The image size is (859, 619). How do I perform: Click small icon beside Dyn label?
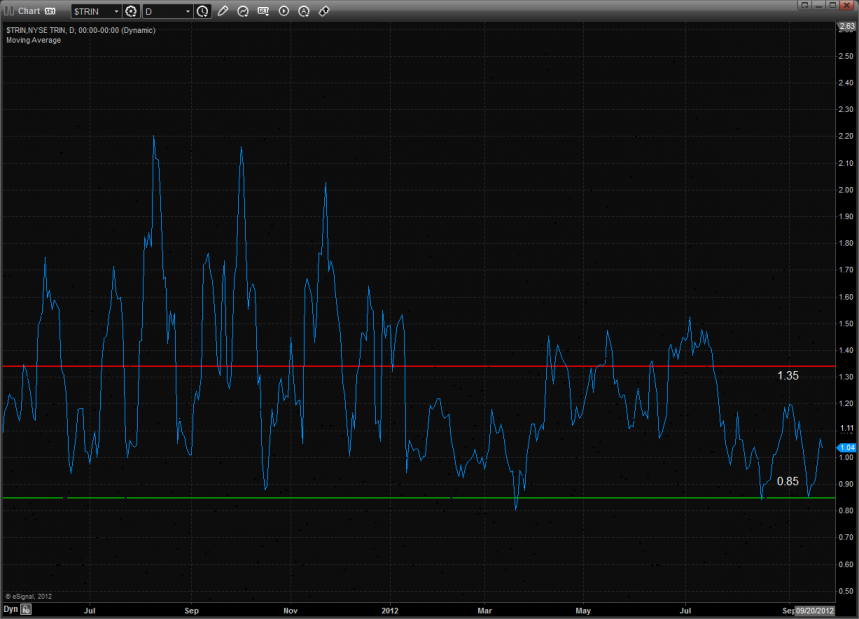(x=26, y=608)
